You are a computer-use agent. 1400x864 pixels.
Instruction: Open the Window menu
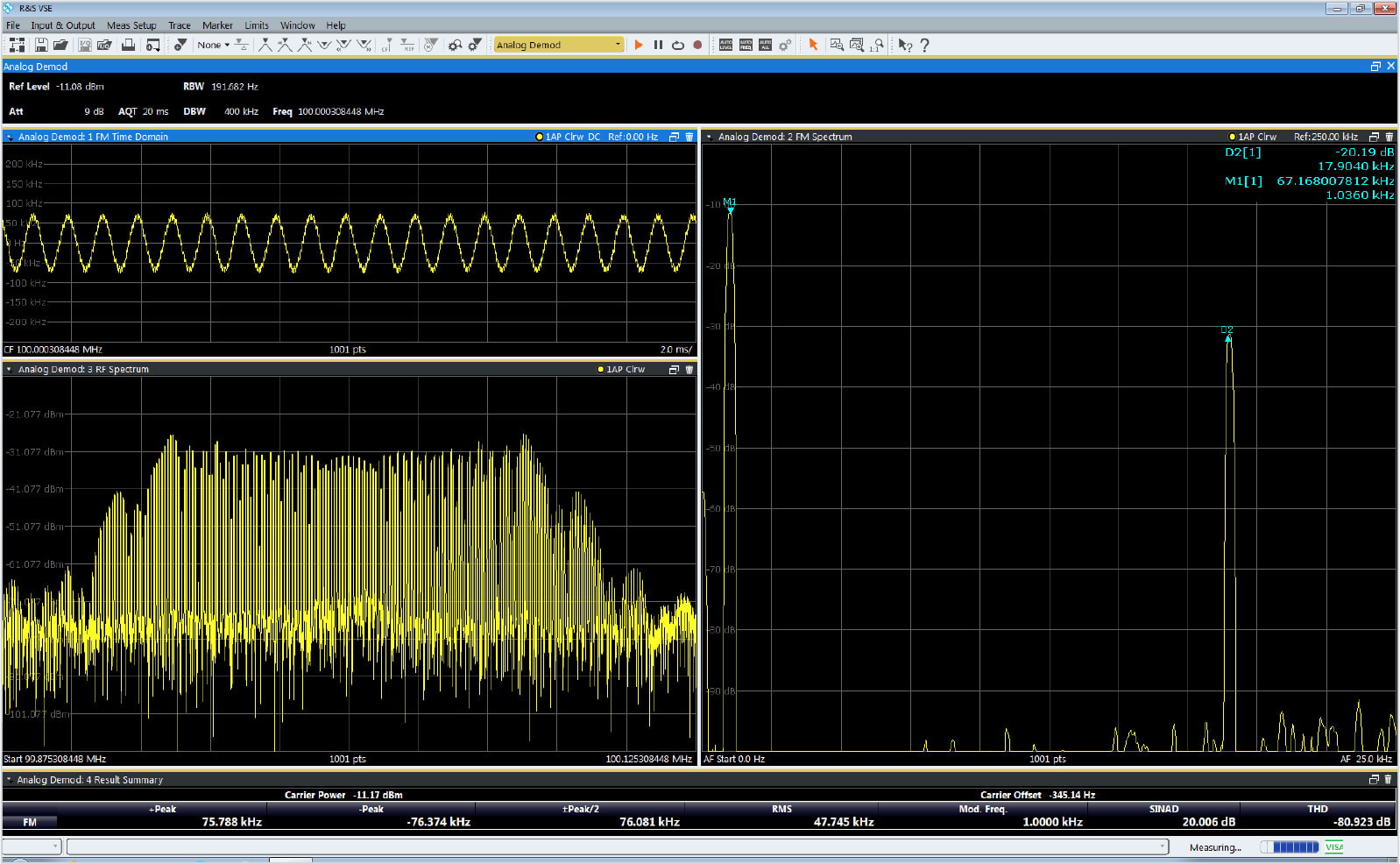click(298, 25)
